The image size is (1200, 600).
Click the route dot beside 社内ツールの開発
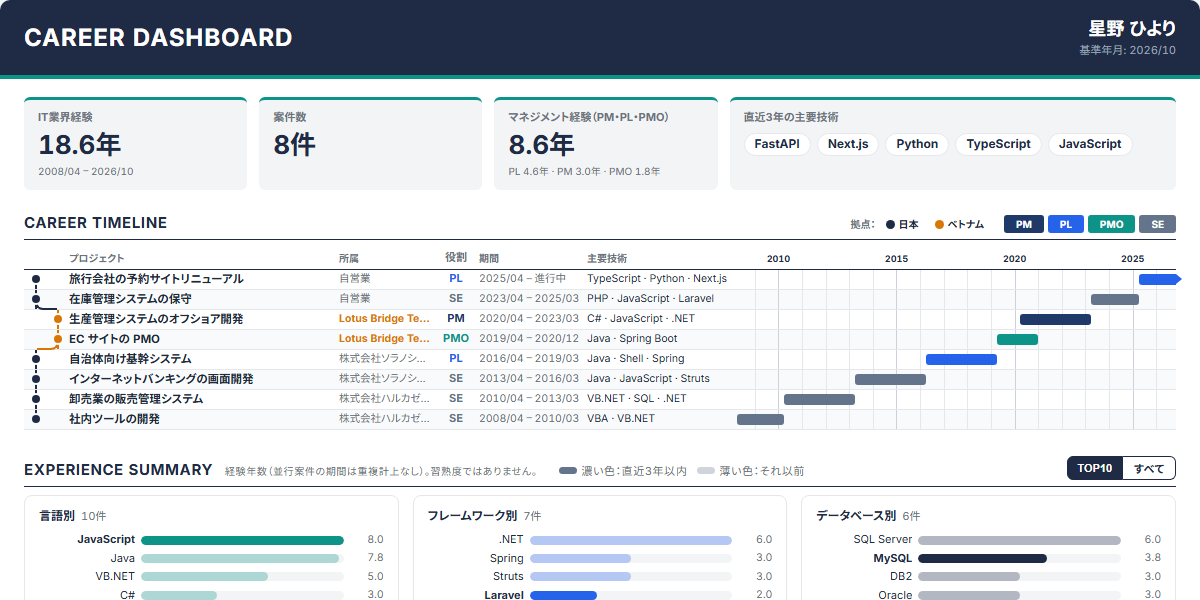36,419
